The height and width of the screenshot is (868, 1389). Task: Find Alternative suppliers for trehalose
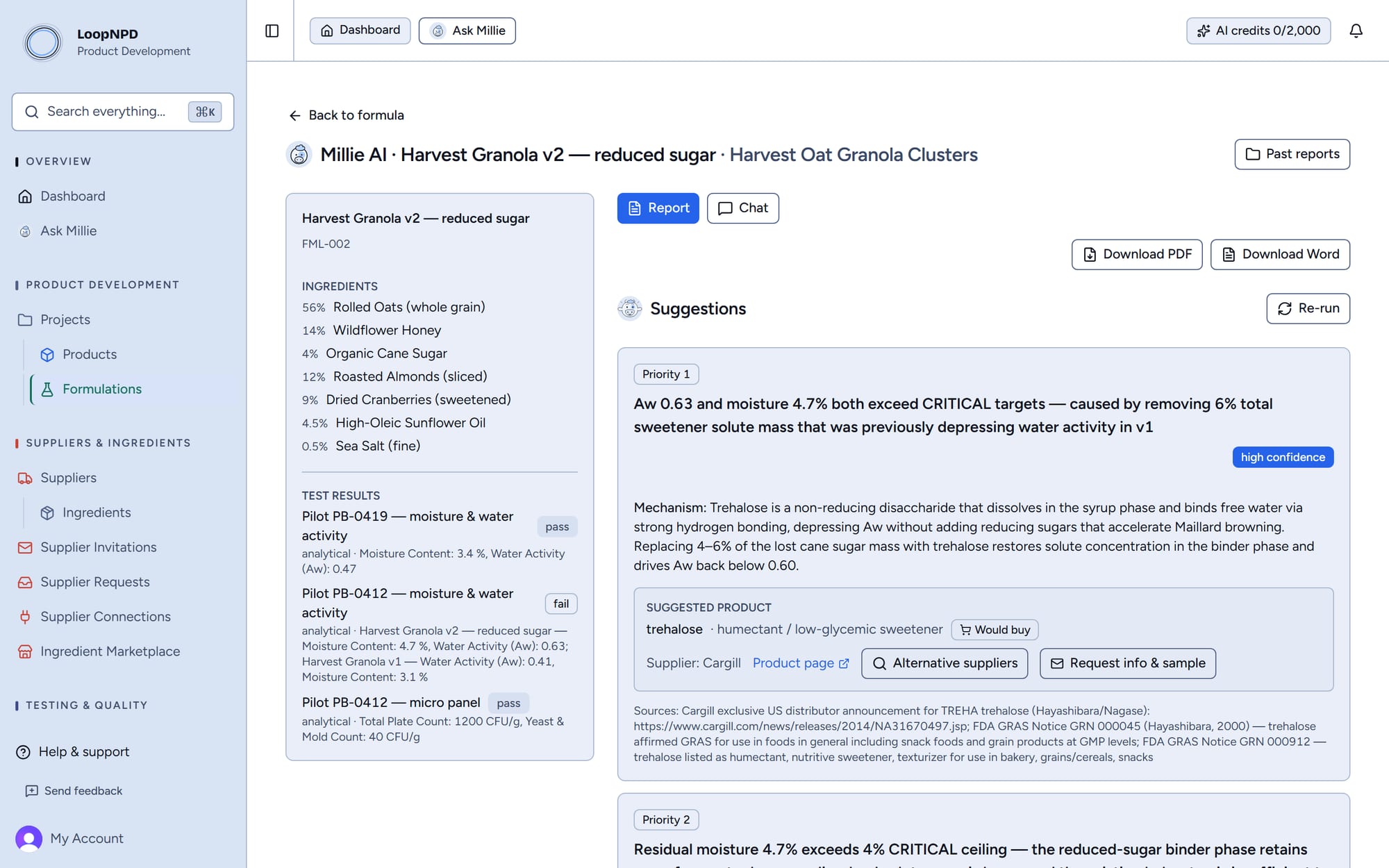click(x=945, y=663)
